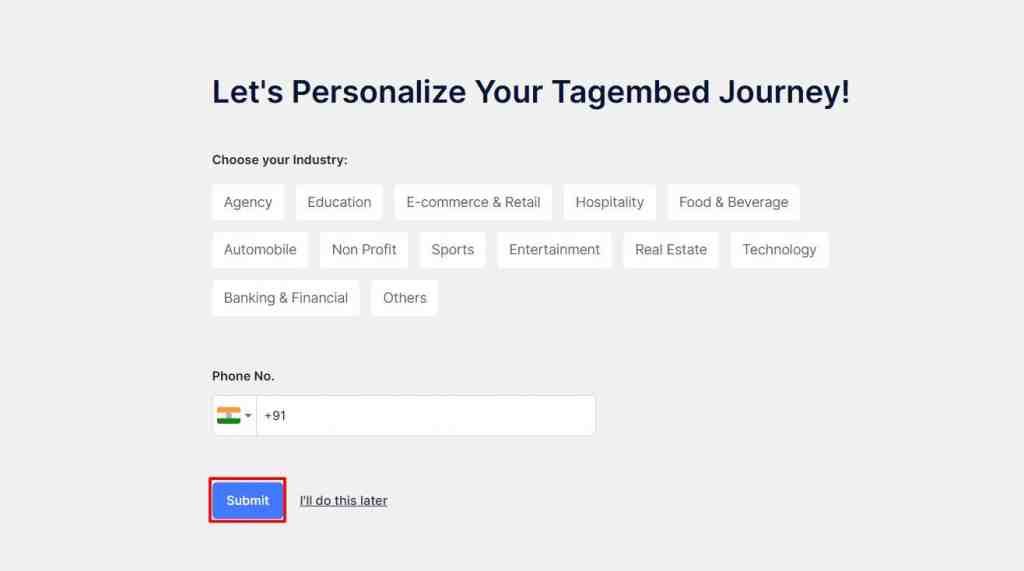Viewport: 1024px width, 571px height.
Task: Pick the E-commerce & Retail industry
Action: point(473,202)
